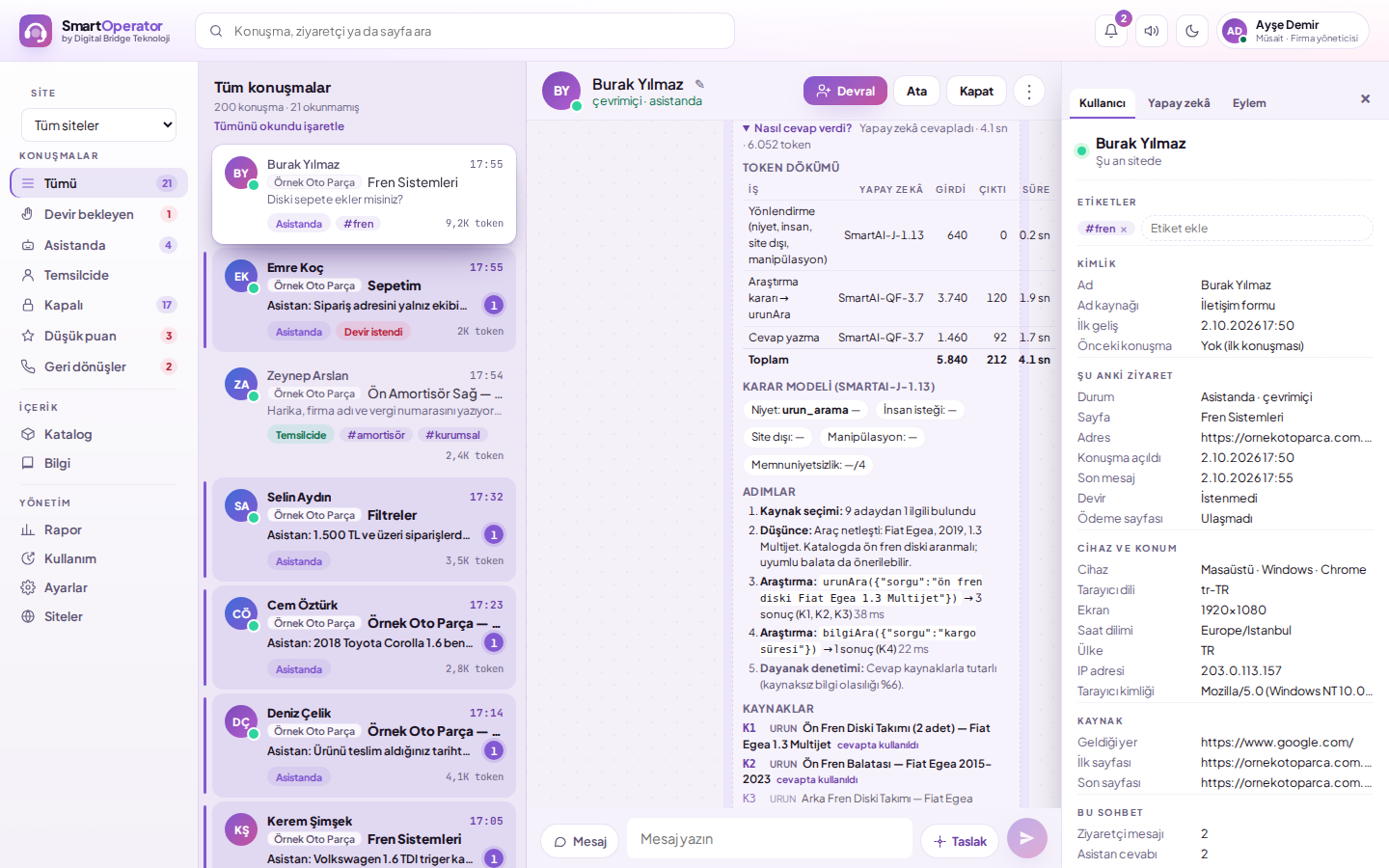Image resolution: width=1389 pixels, height=868 pixels.
Task: Click Tümünü okundu işaretle link
Action: [x=279, y=126]
